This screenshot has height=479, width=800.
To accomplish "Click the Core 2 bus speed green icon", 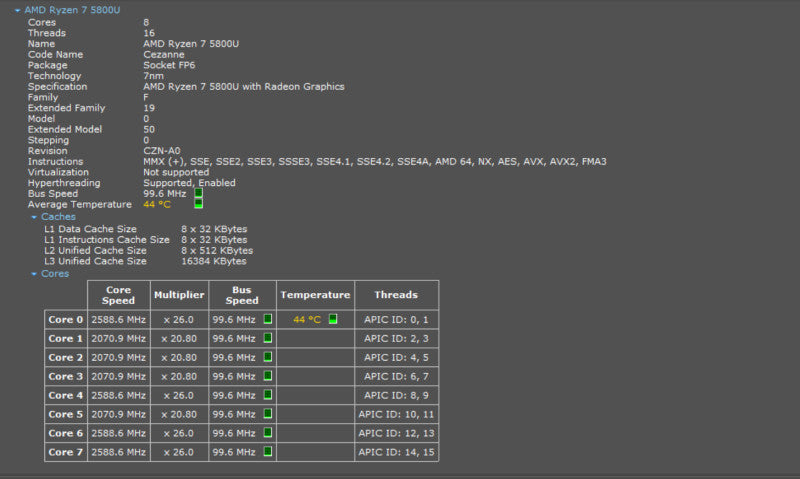I will pyautogui.click(x=267, y=357).
